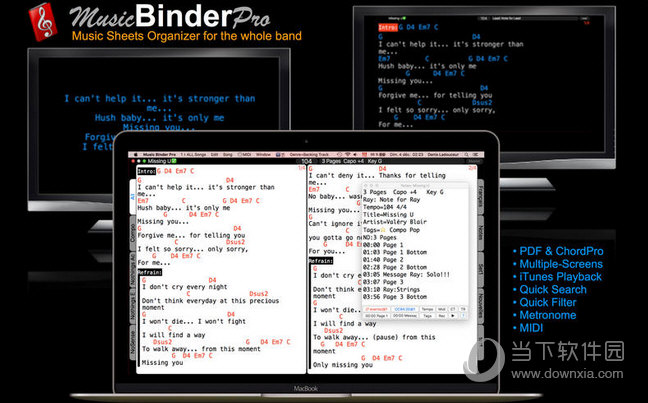The image size is (648, 403).
Task: Click the 'iTunes Playback' feature text
Action: pos(560,277)
